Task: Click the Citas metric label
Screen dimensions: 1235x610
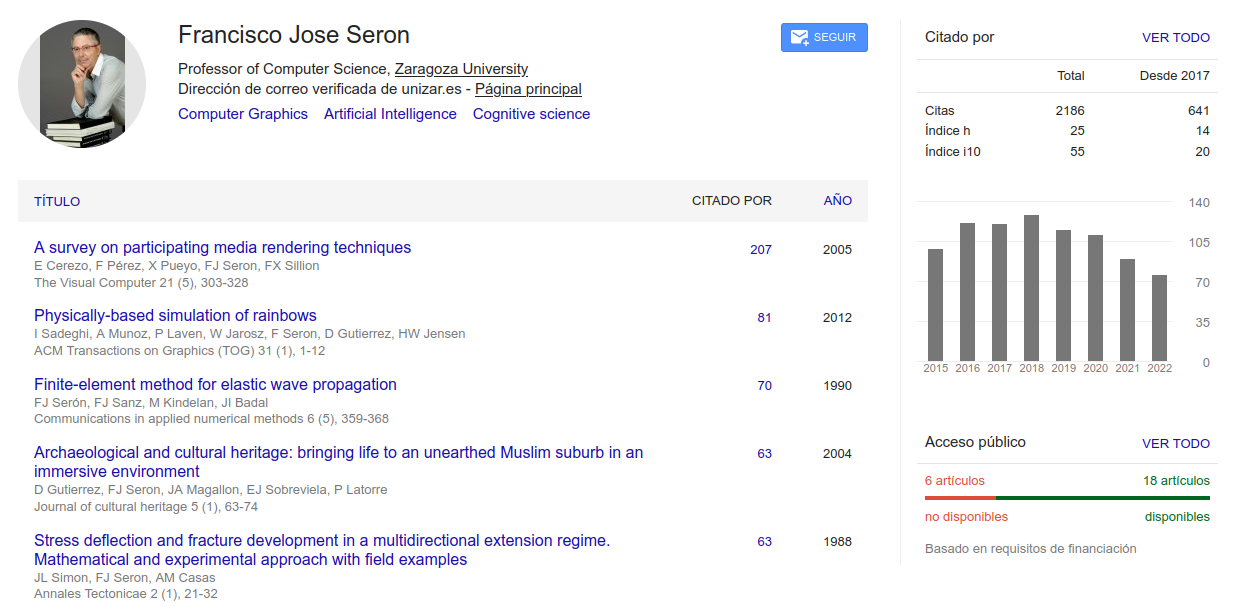Action: coord(940,110)
